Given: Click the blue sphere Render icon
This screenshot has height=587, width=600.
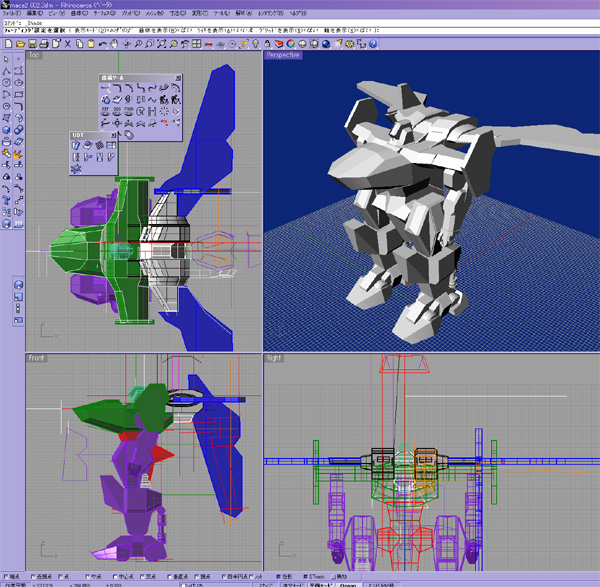Looking at the screenshot, I should (326, 44).
